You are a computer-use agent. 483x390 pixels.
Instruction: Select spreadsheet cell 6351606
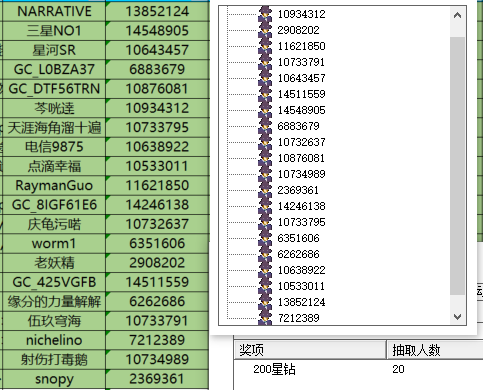[157, 244]
